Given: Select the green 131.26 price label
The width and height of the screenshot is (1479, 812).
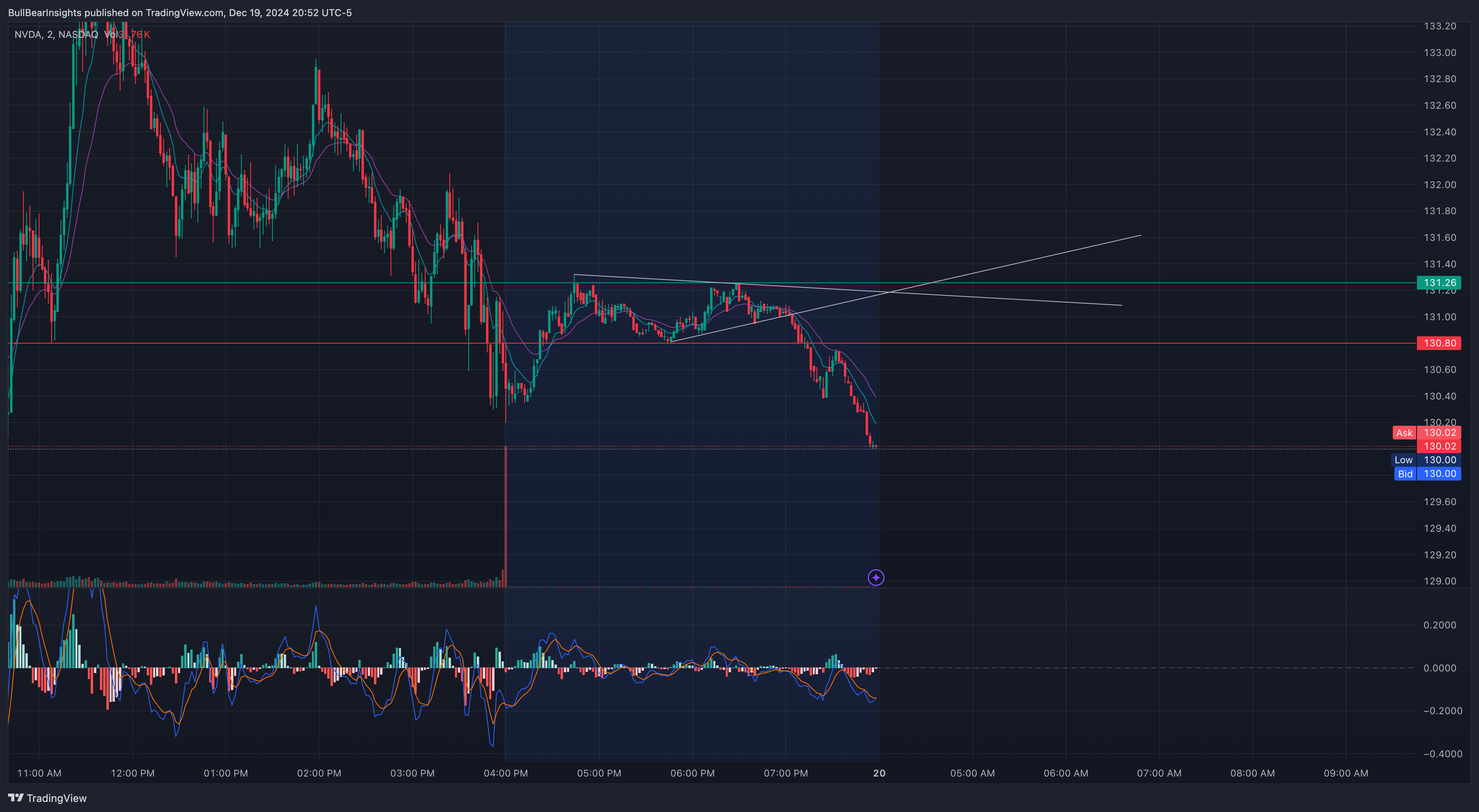Looking at the screenshot, I should click(x=1439, y=282).
